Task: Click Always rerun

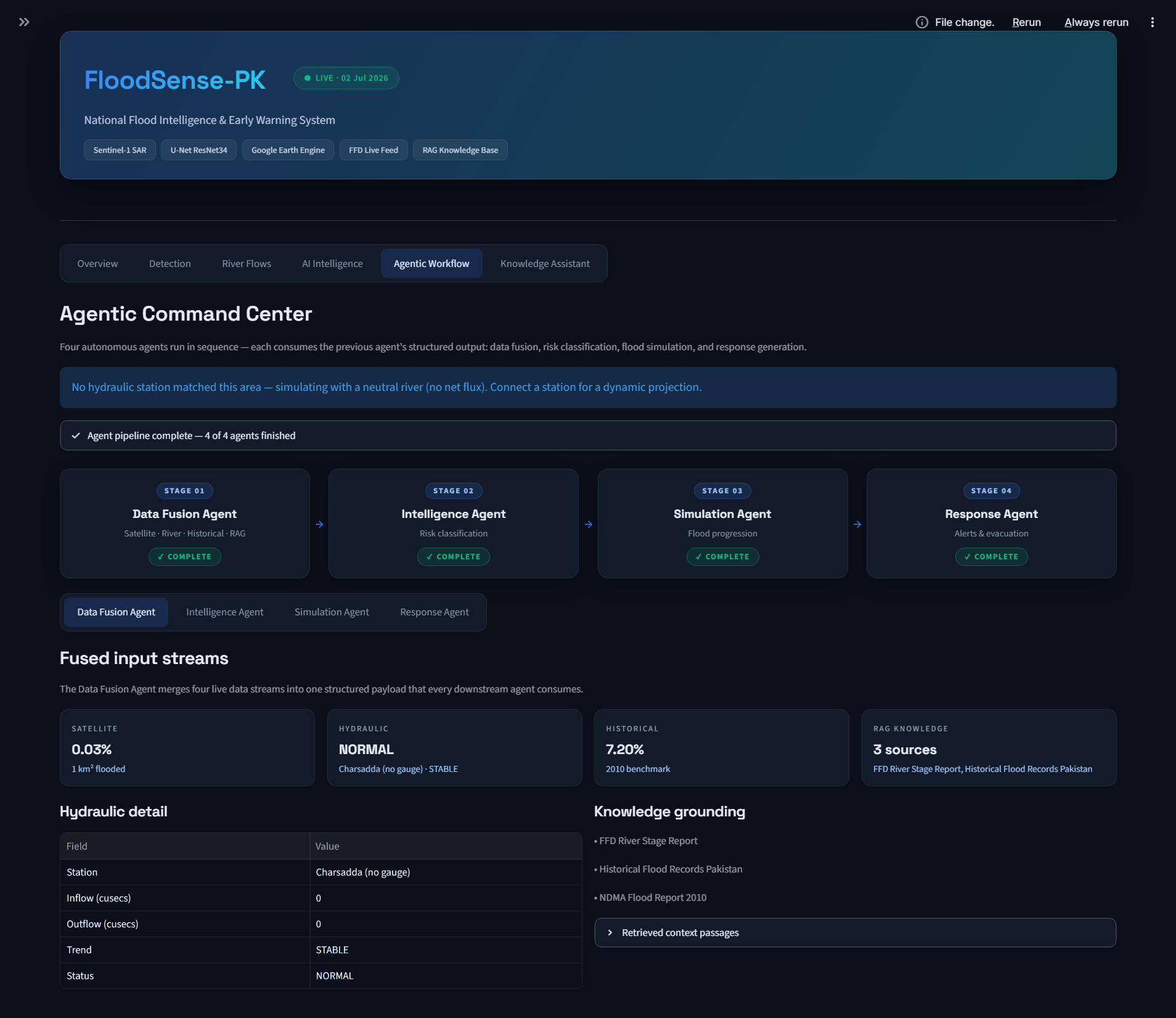Action: tap(1096, 22)
